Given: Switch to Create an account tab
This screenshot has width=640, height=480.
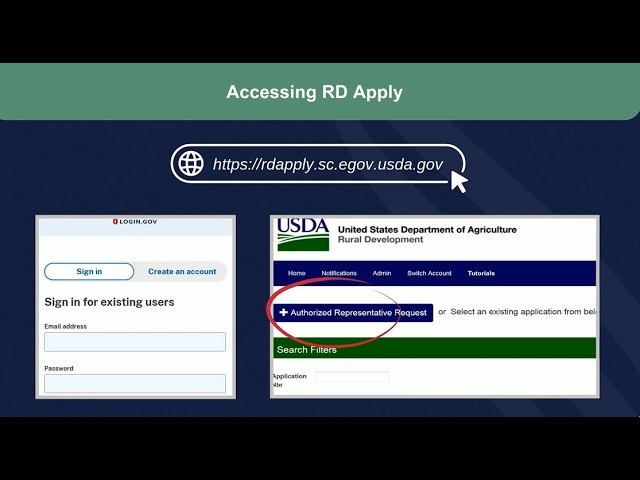Looking at the screenshot, I should coord(182,271).
